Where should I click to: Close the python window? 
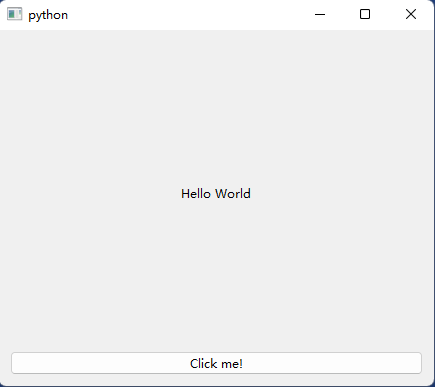pos(411,14)
